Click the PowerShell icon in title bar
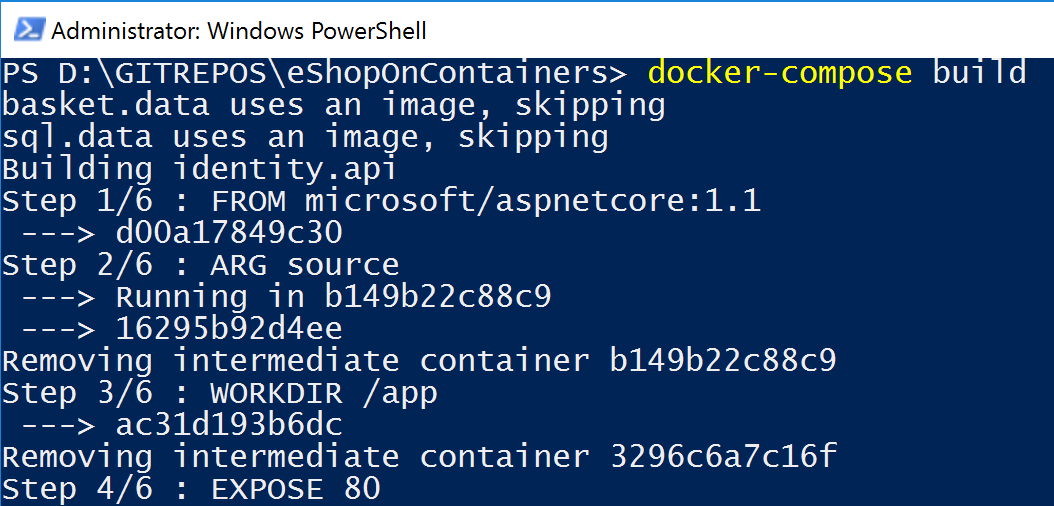The height and width of the screenshot is (506, 1054). (x=26, y=30)
